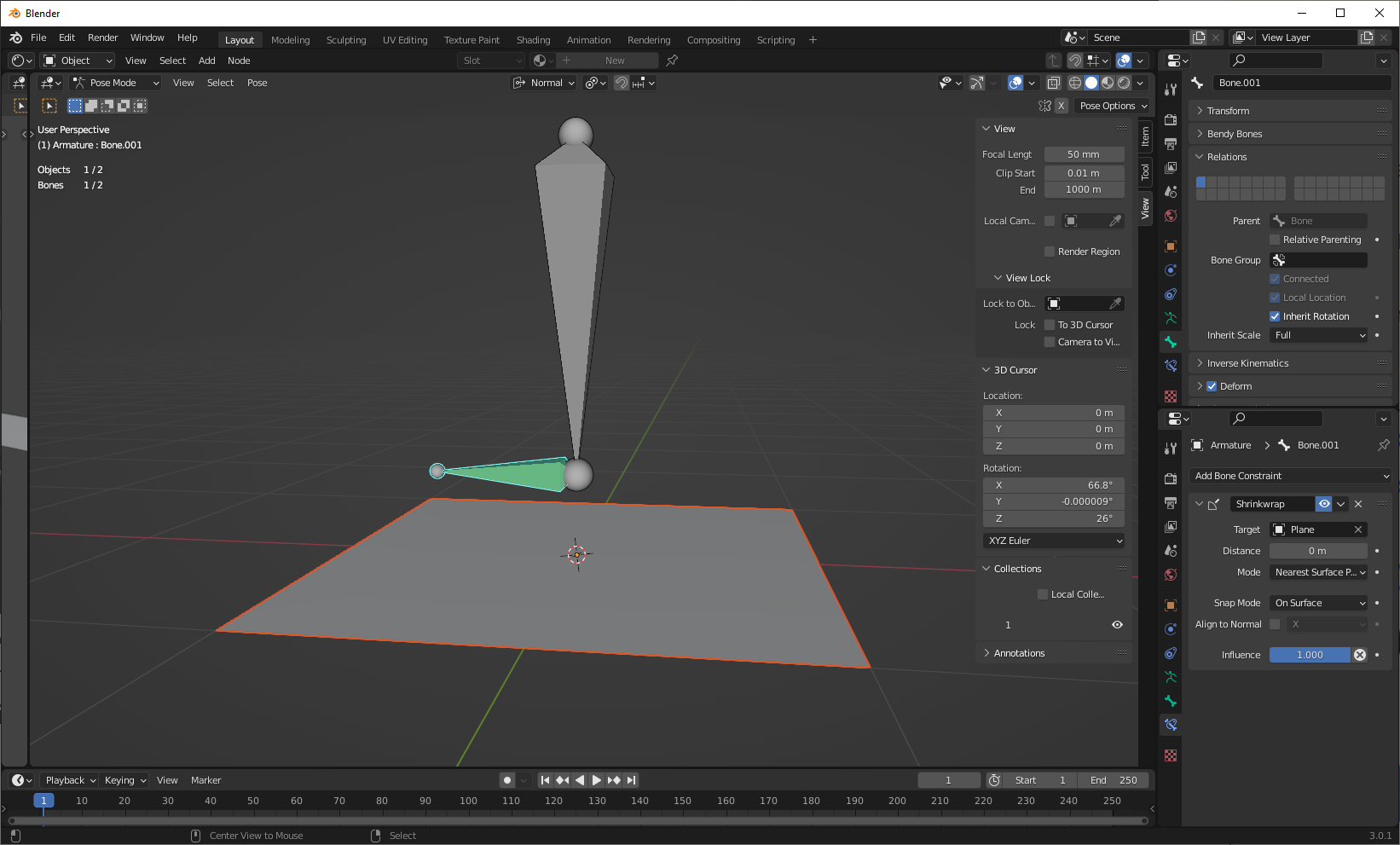Image resolution: width=1400 pixels, height=845 pixels.
Task: Switch to UV Editing workspace tab
Action: tap(405, 40)
